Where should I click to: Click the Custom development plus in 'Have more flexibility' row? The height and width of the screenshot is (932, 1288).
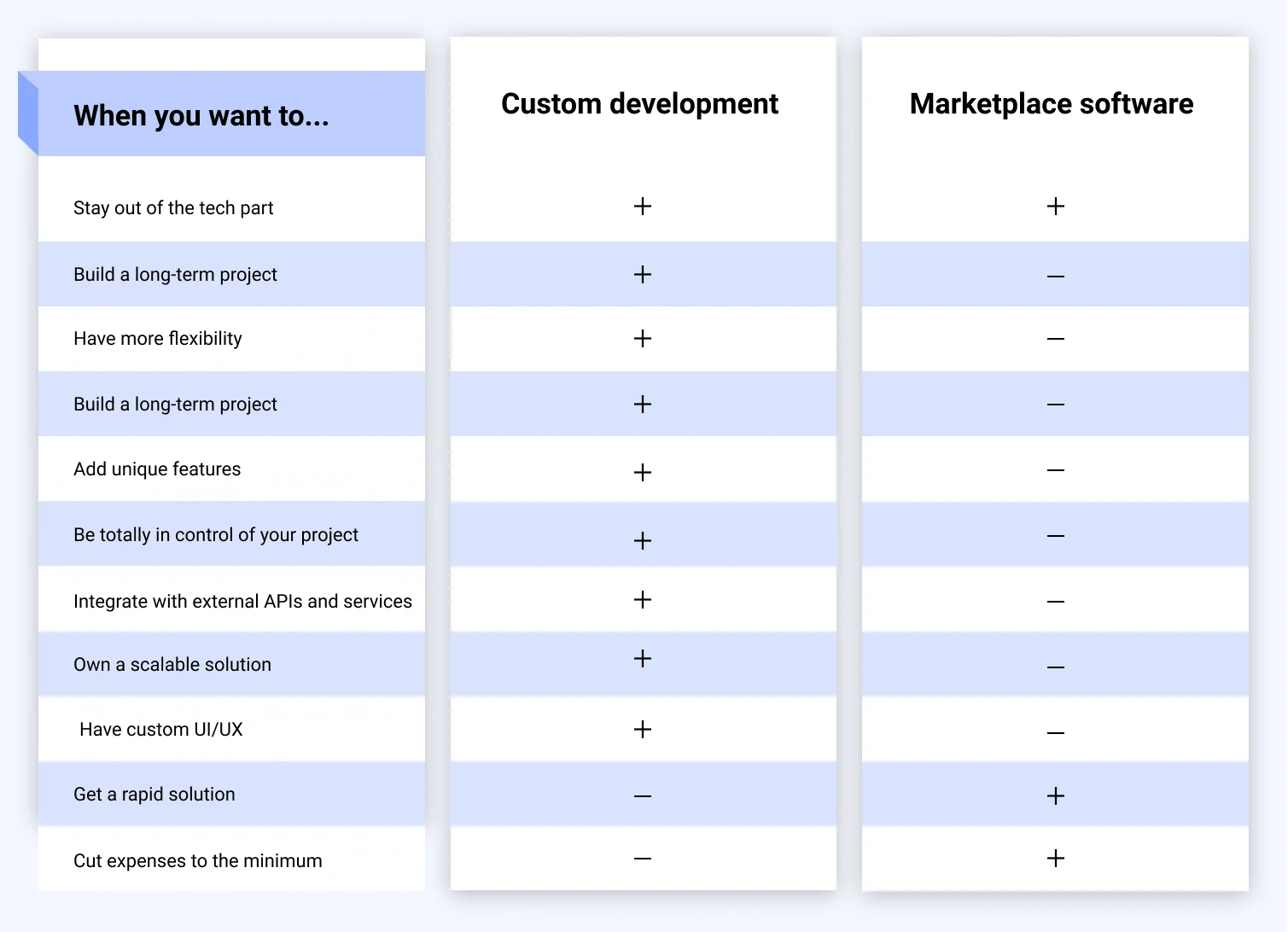(x=643, y=338)
